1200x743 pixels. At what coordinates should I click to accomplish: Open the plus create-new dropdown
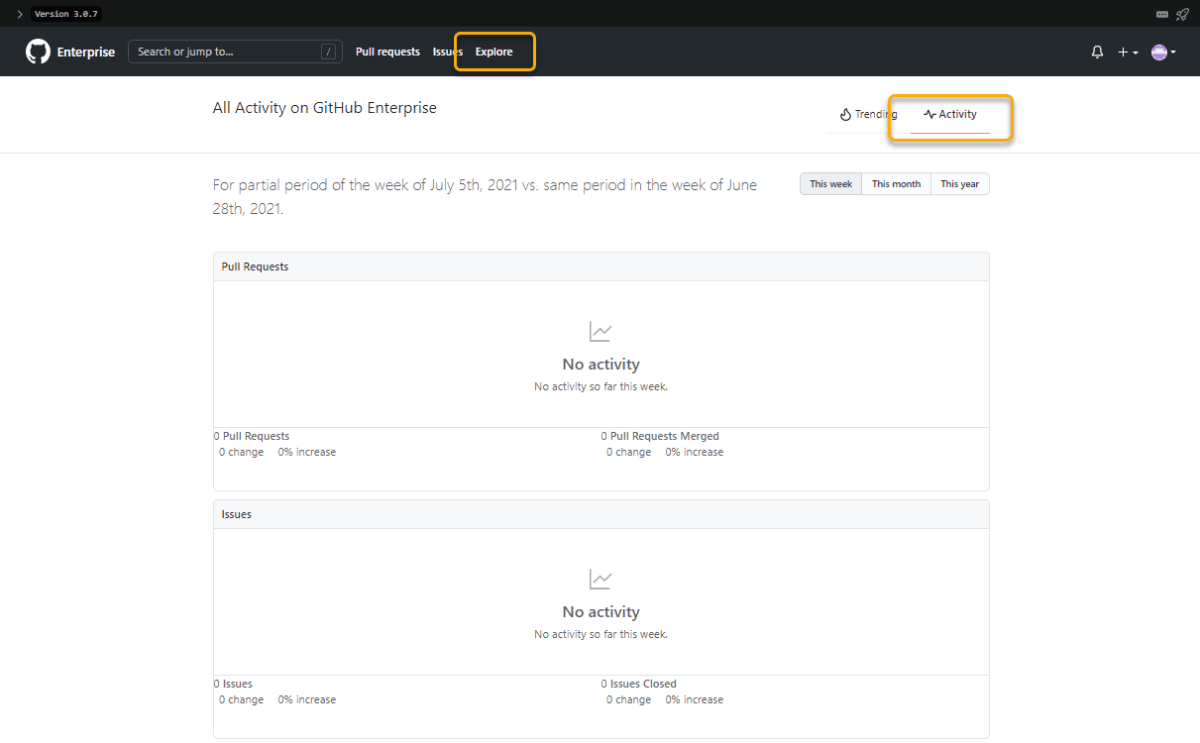1128,52
